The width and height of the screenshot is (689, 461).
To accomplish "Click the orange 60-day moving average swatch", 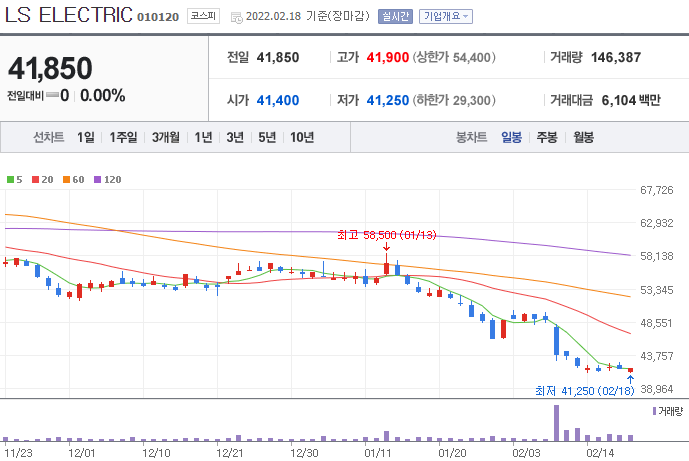I will (66, 179).
